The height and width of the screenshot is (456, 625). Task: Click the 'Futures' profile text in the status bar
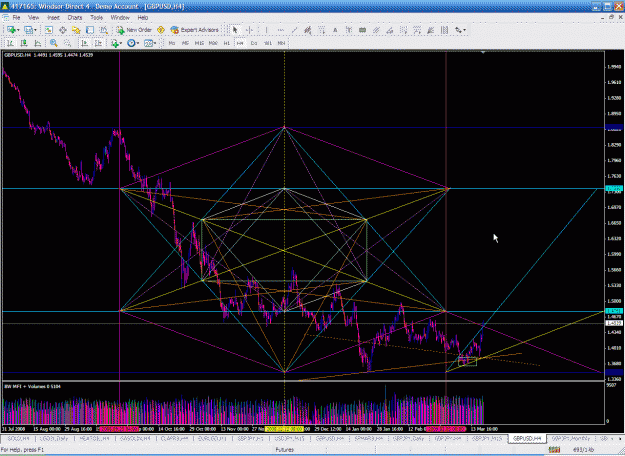pos(285,450)
